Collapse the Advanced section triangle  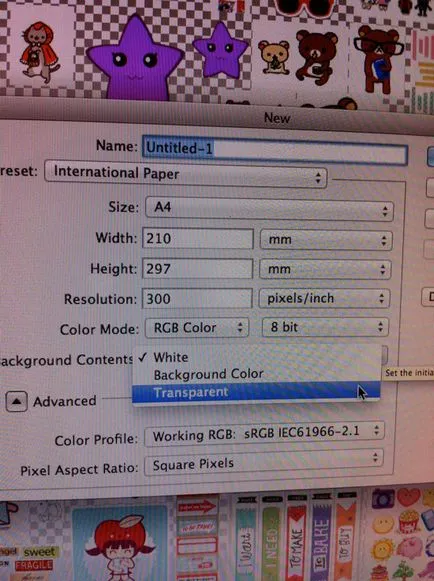pos(16,402)
